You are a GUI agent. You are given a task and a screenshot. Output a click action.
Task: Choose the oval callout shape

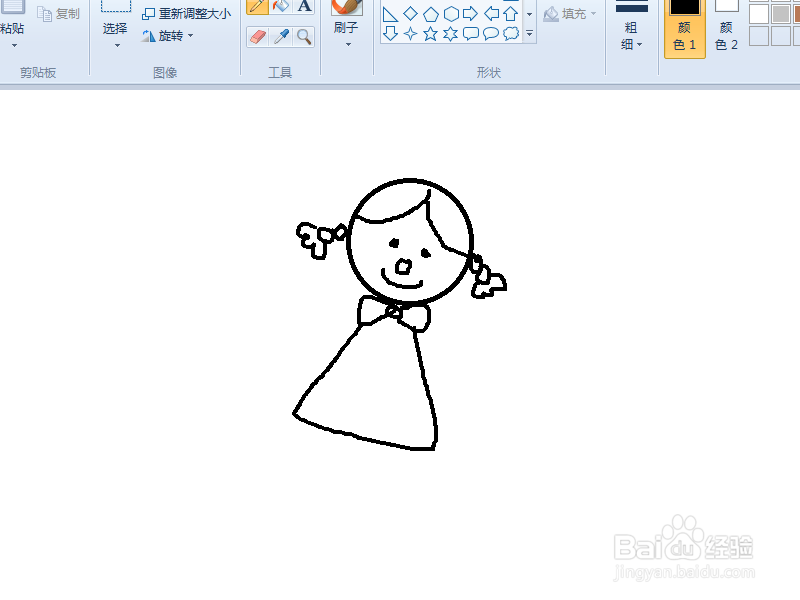[490, 34]
